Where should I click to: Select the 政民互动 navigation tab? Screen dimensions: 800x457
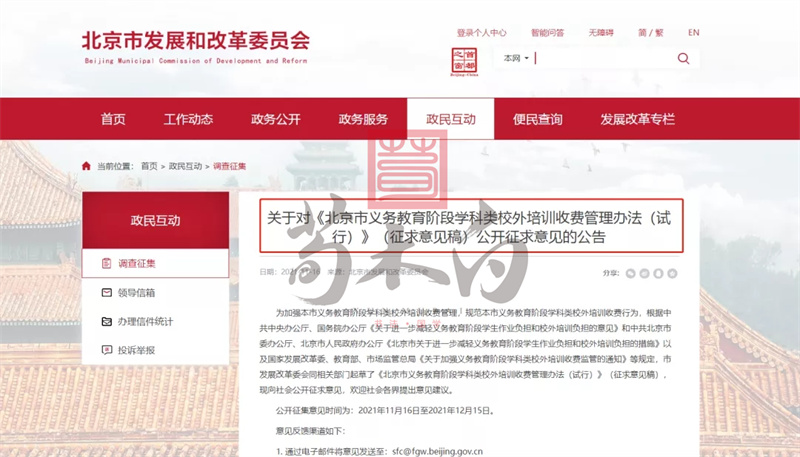pos(451,119)
